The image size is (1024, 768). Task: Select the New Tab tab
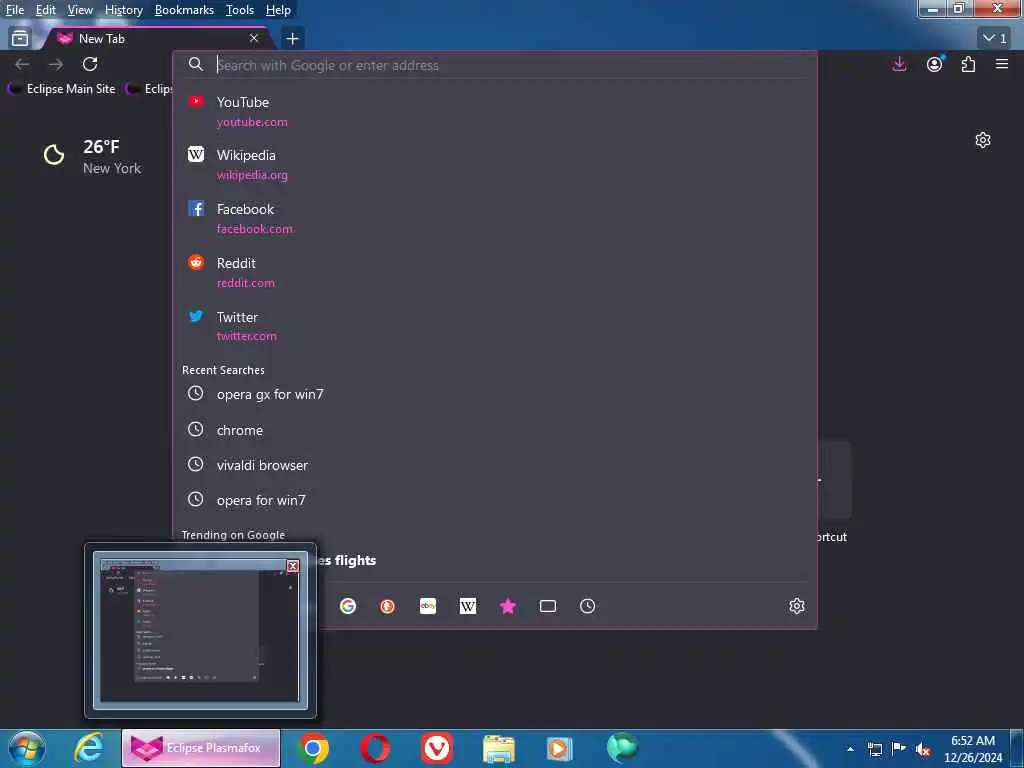click(157, 39)
